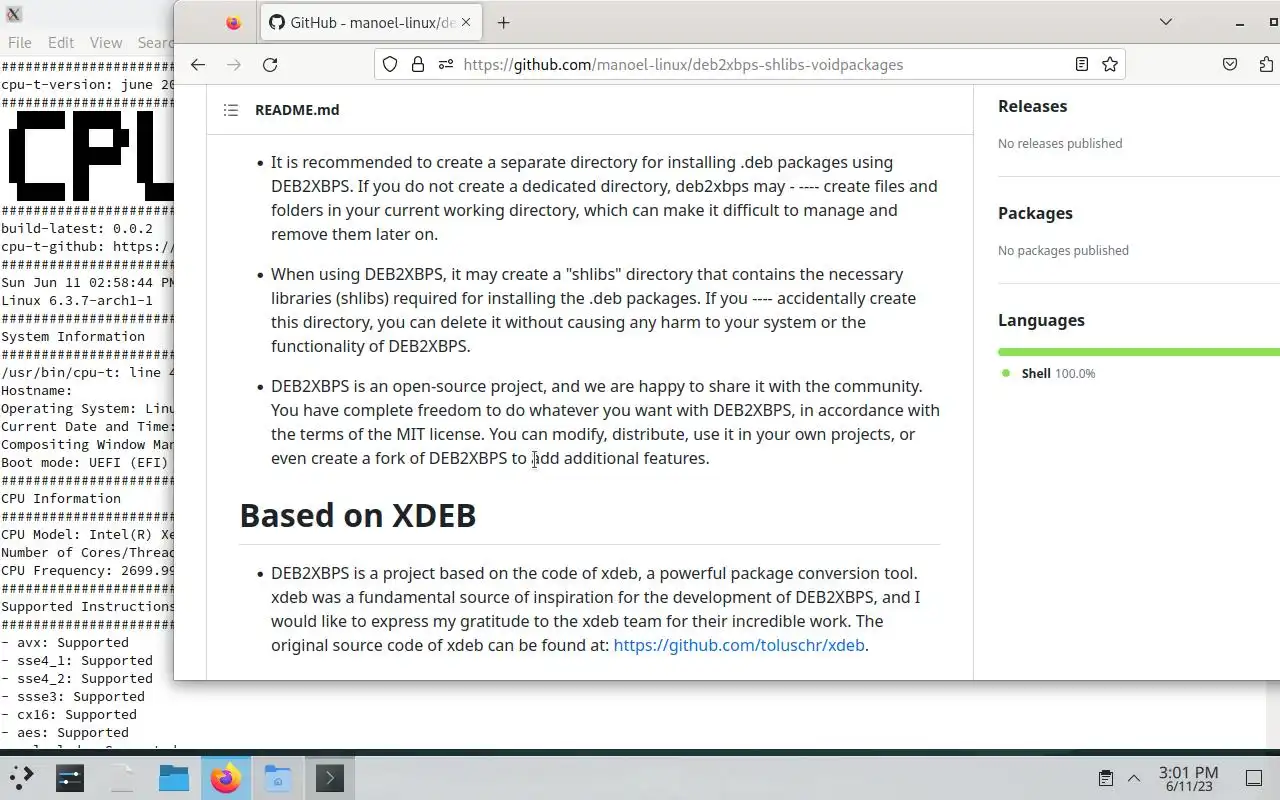Open the blue file manager folder icon in the taskbar

174,777
